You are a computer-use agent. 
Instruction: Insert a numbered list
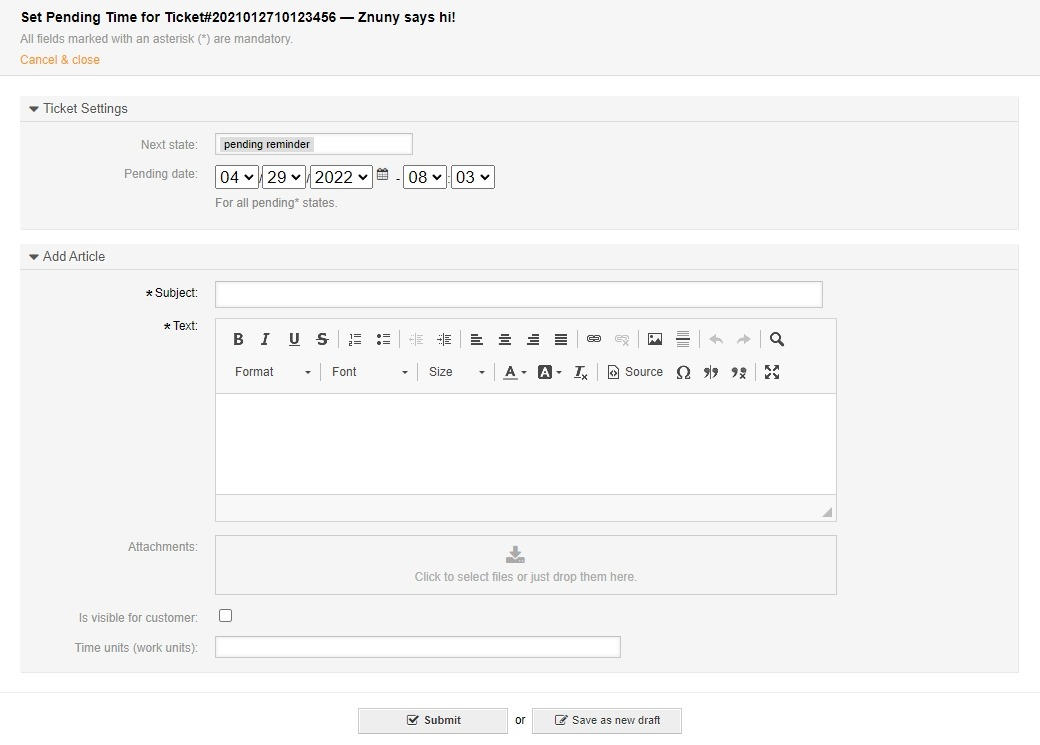coord(355,340)
